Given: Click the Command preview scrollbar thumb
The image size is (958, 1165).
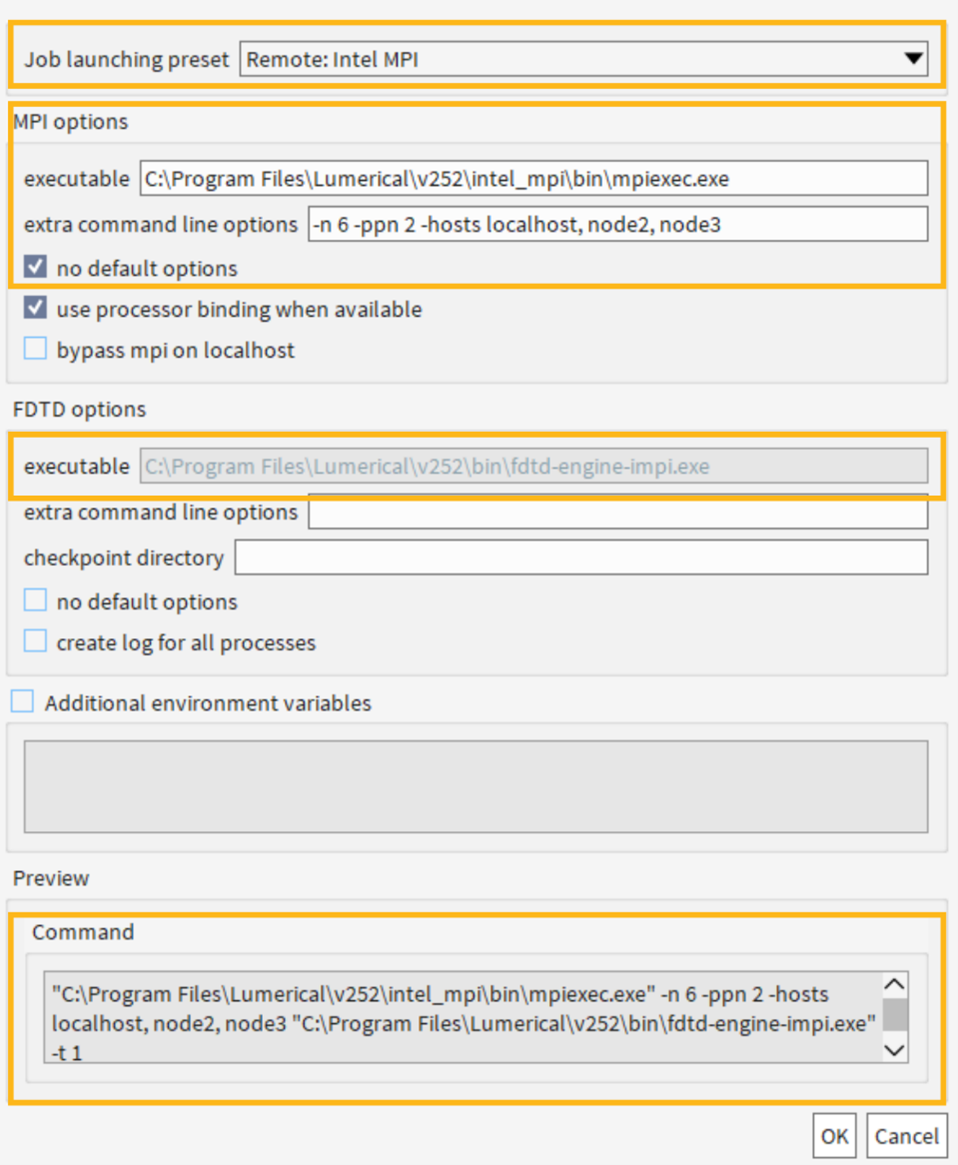Looking at the screenshot, I should point(895,1015).
